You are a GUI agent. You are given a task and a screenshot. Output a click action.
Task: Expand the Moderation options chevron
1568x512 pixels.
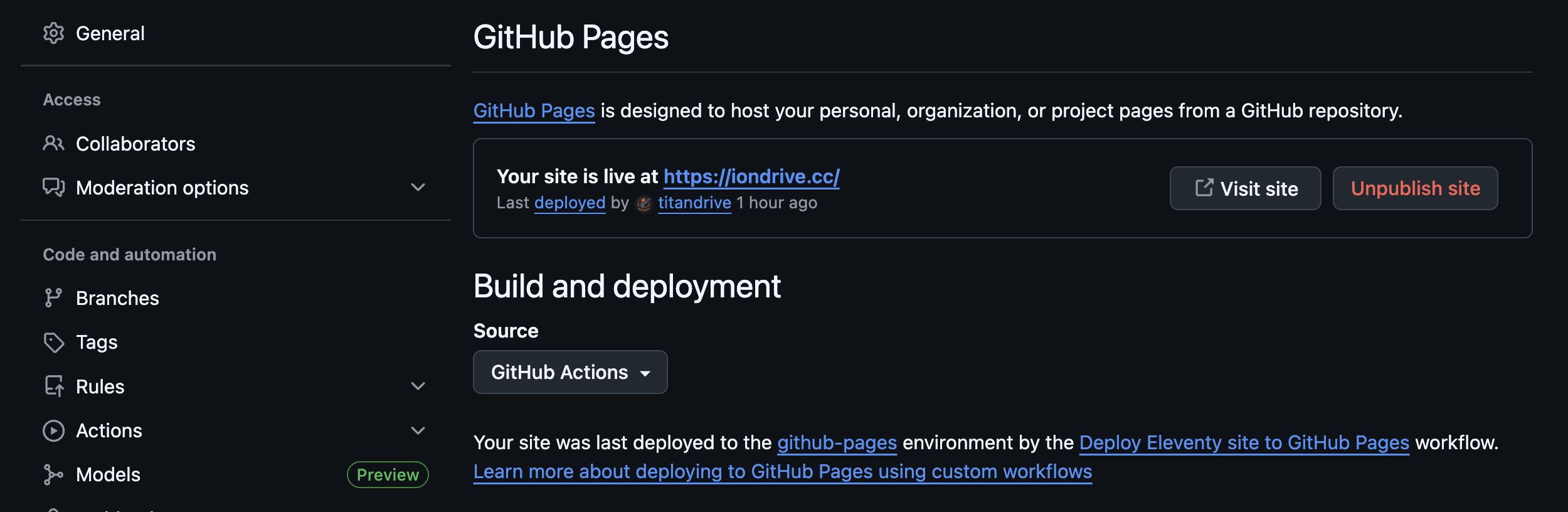(x=418, y=188)
